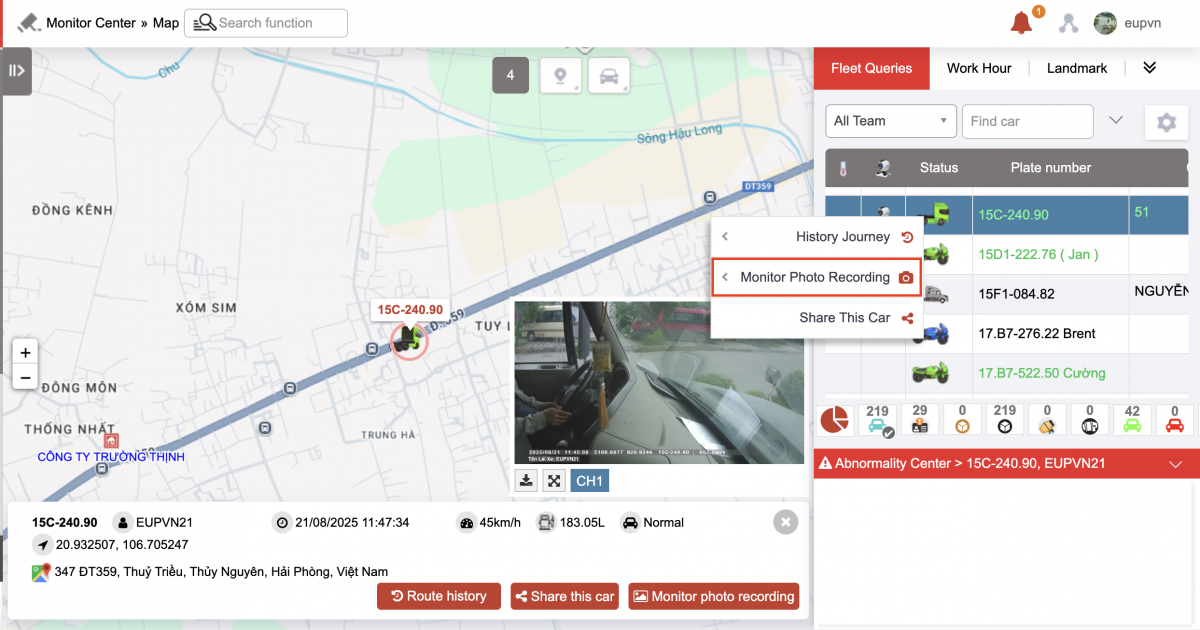Filter by green car status count 42

tap(1132, 419)
